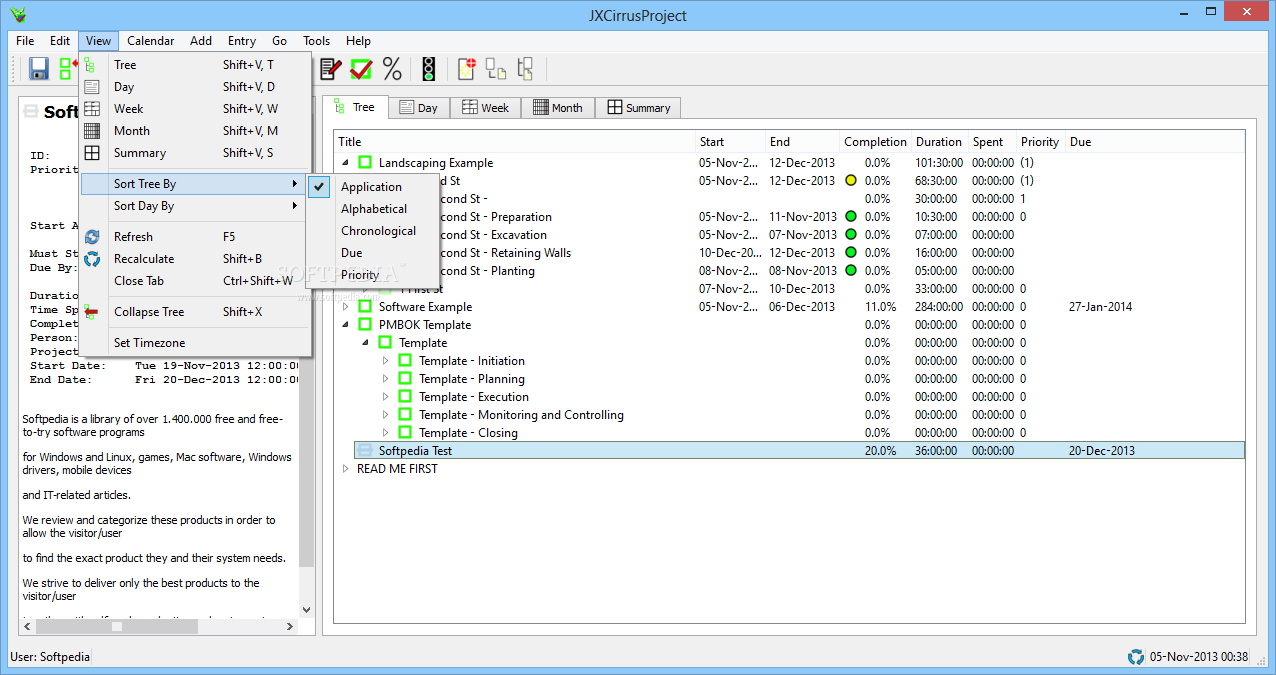Toggle Template - Monitoring and Controlling checkbox
This screenshot has height=675, width=1276.
tap(405, 415)
